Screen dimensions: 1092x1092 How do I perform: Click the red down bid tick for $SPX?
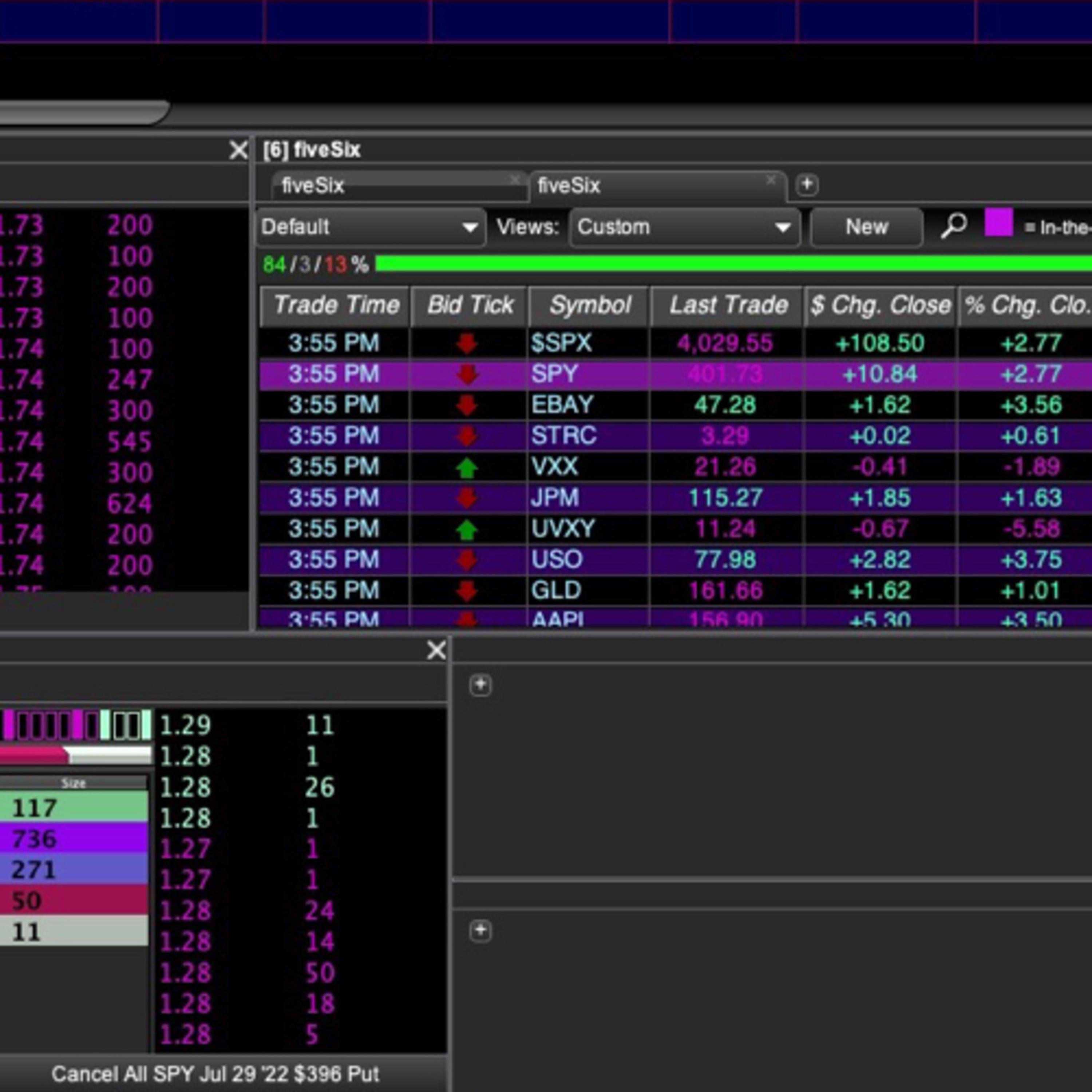coord(467,343)
